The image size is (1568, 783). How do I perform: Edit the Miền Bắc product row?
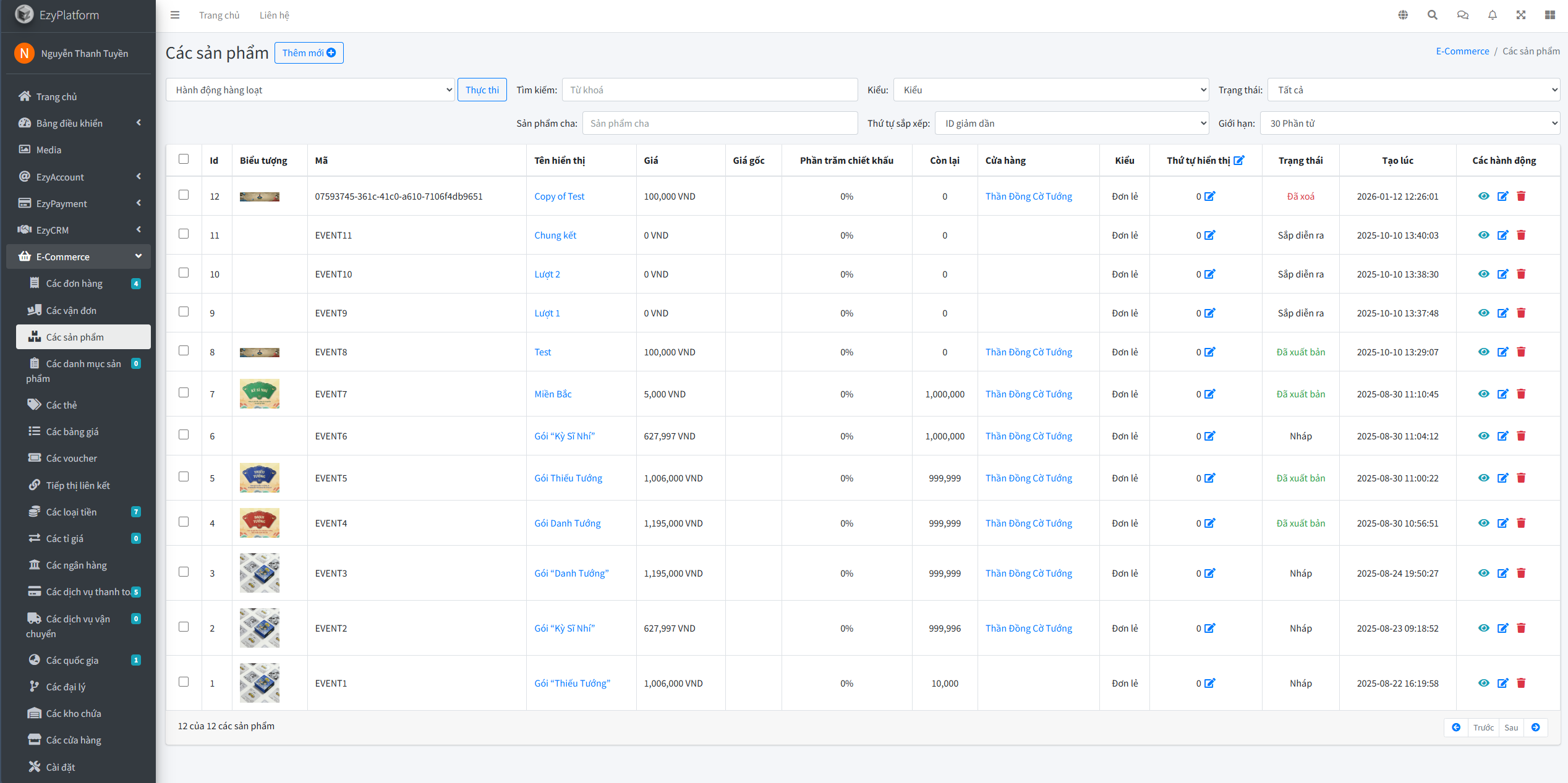coord(1502,394)
